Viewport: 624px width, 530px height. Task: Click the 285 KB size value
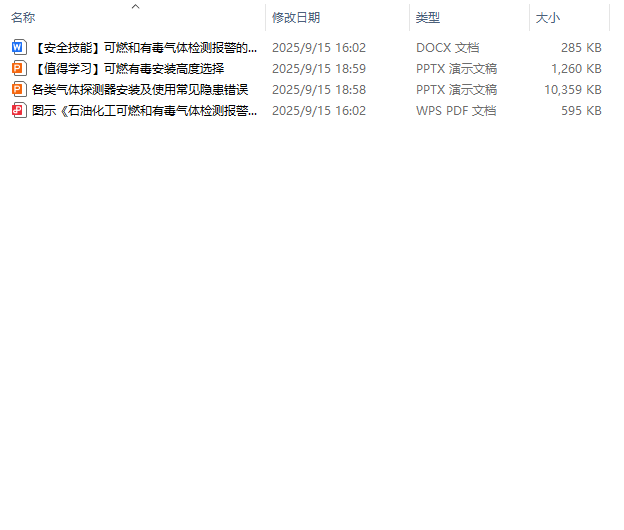tap(581, 47)
